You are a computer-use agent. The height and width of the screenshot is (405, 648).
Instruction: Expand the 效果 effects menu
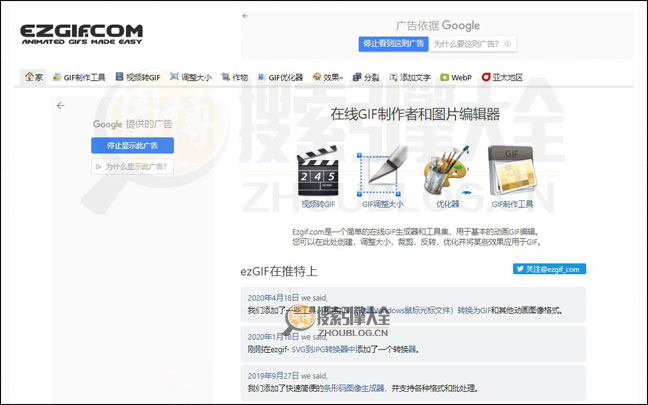tap(328, 77)
